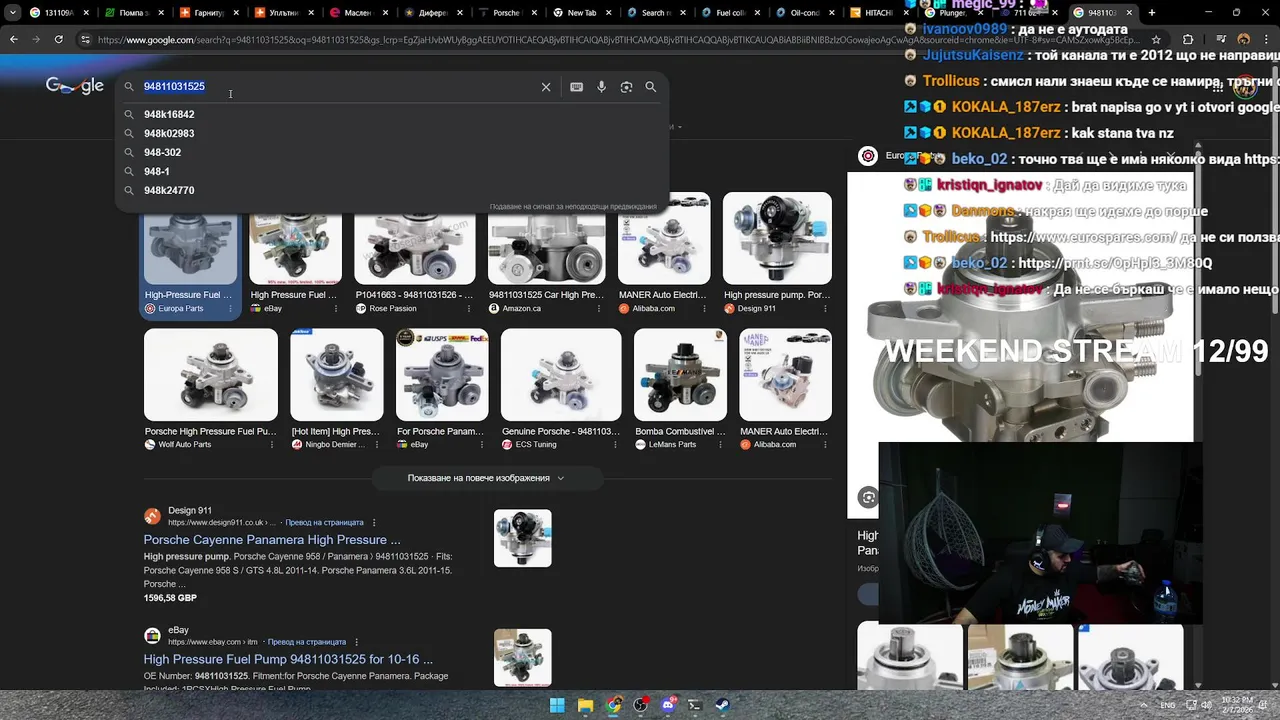Open OBS Studio from the taskbar
The width and height of the screenshot is (1280, 720).
[x=640, y=705]
